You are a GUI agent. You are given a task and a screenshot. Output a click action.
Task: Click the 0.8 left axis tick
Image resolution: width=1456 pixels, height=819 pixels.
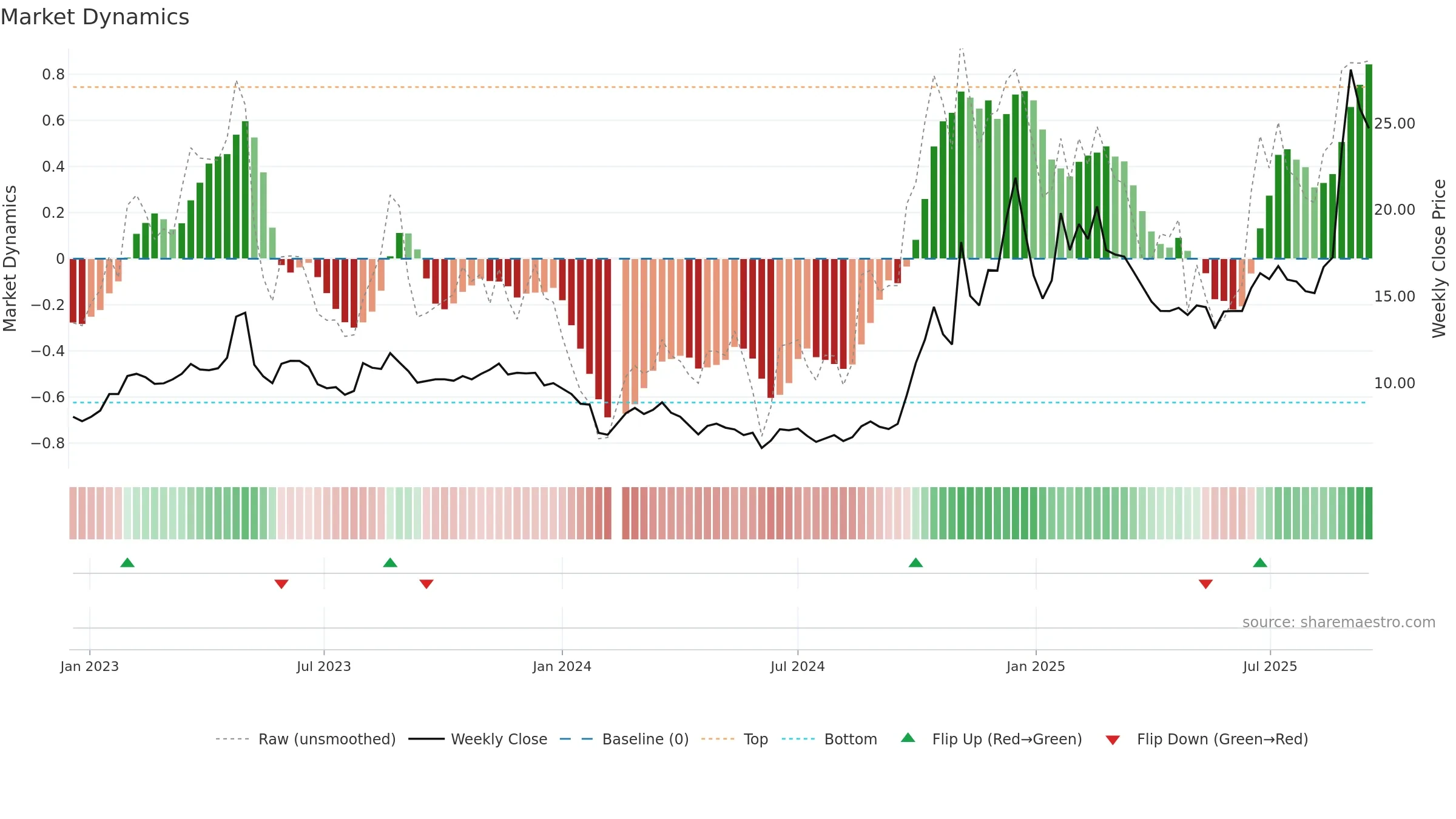click(53, 75)
